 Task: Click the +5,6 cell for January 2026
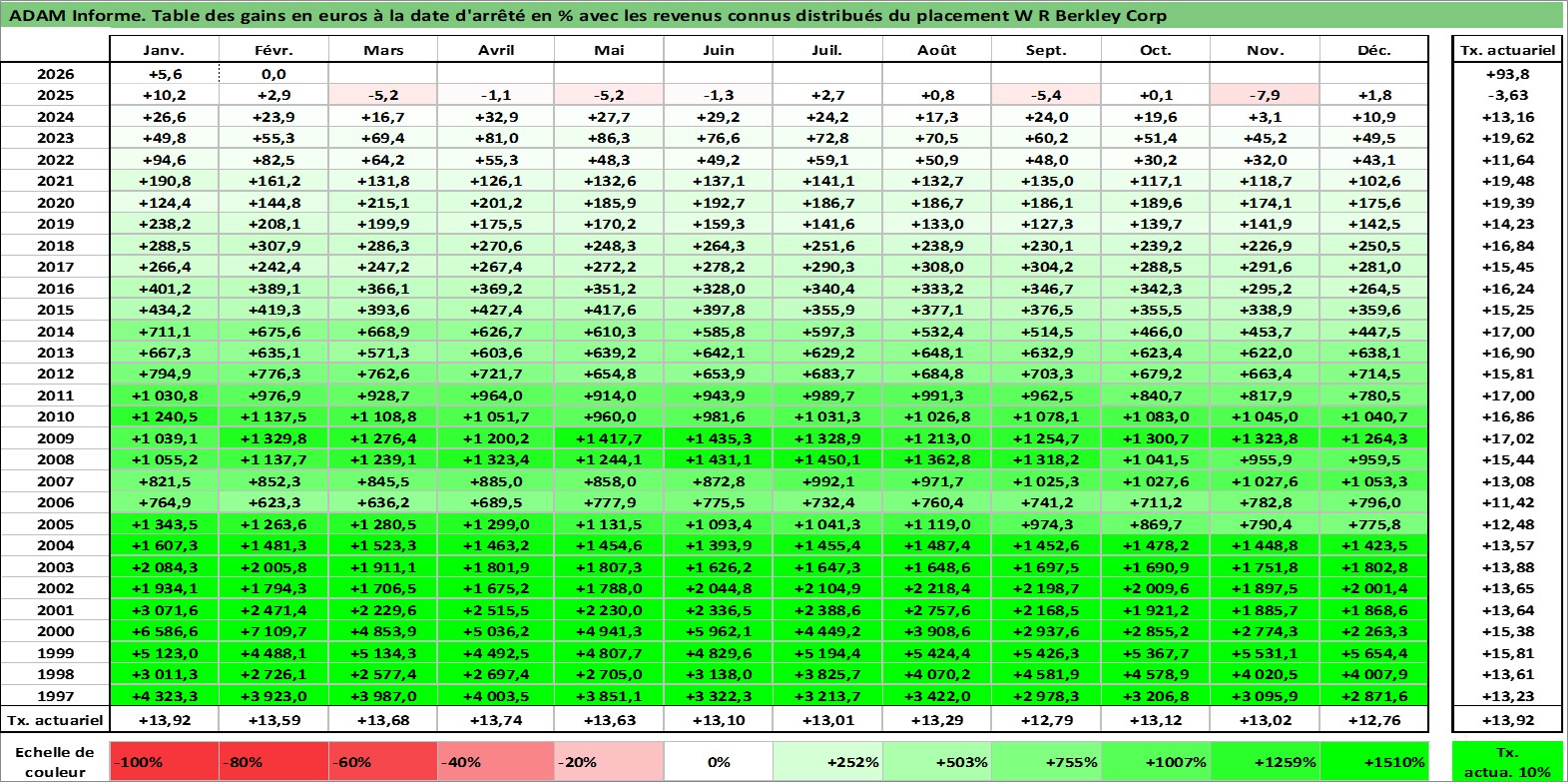(x=164, y=74)
